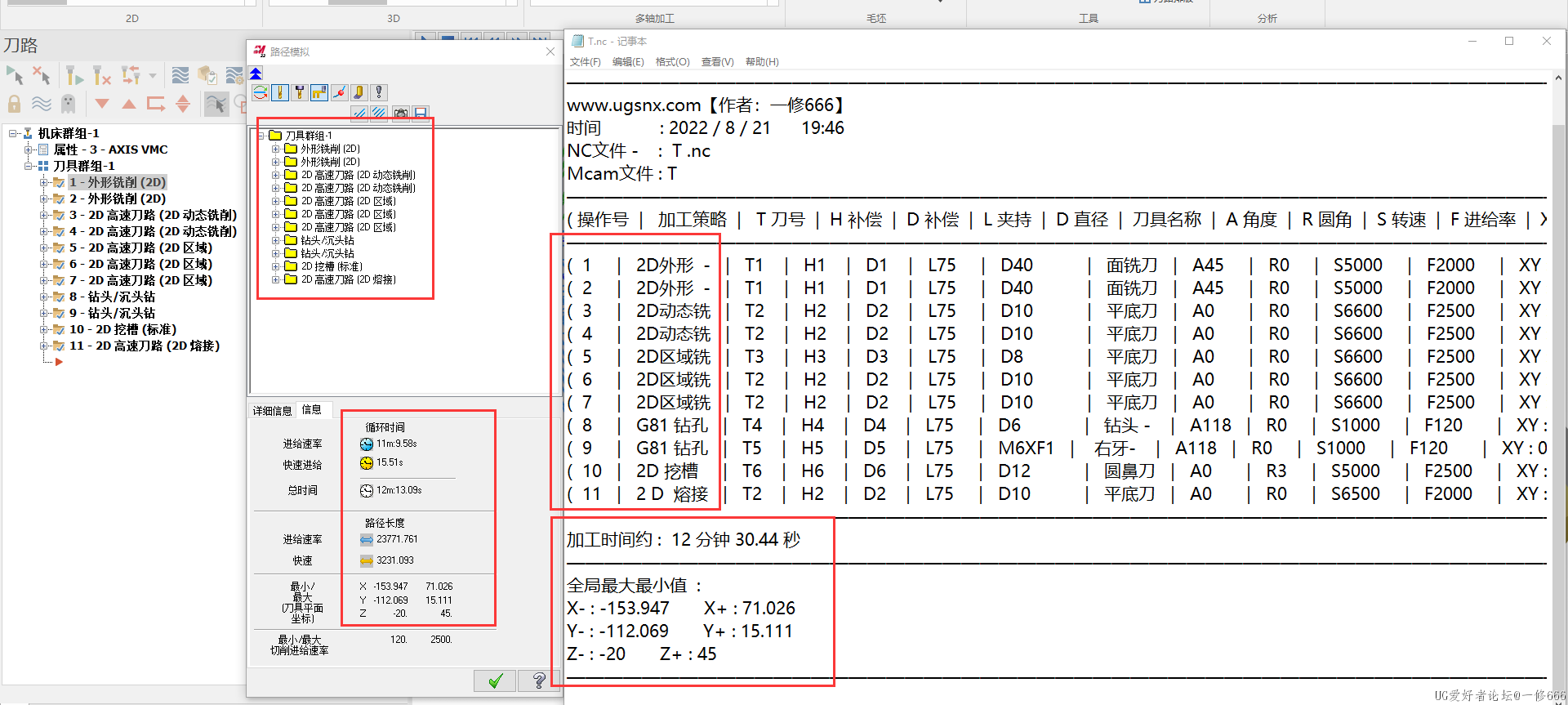
Task: Confirm with the green checkmark button
Action: pyautogui.click(x=495, y=680)
